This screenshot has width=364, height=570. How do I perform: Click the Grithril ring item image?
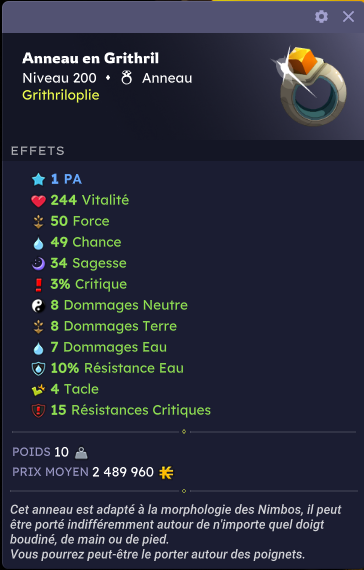click(309, 85)
